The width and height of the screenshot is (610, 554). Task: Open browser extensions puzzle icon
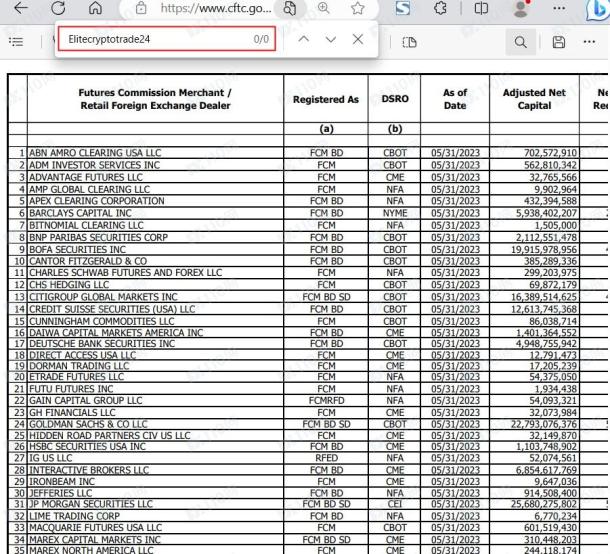pyautogui.click(x=440, y=8)
